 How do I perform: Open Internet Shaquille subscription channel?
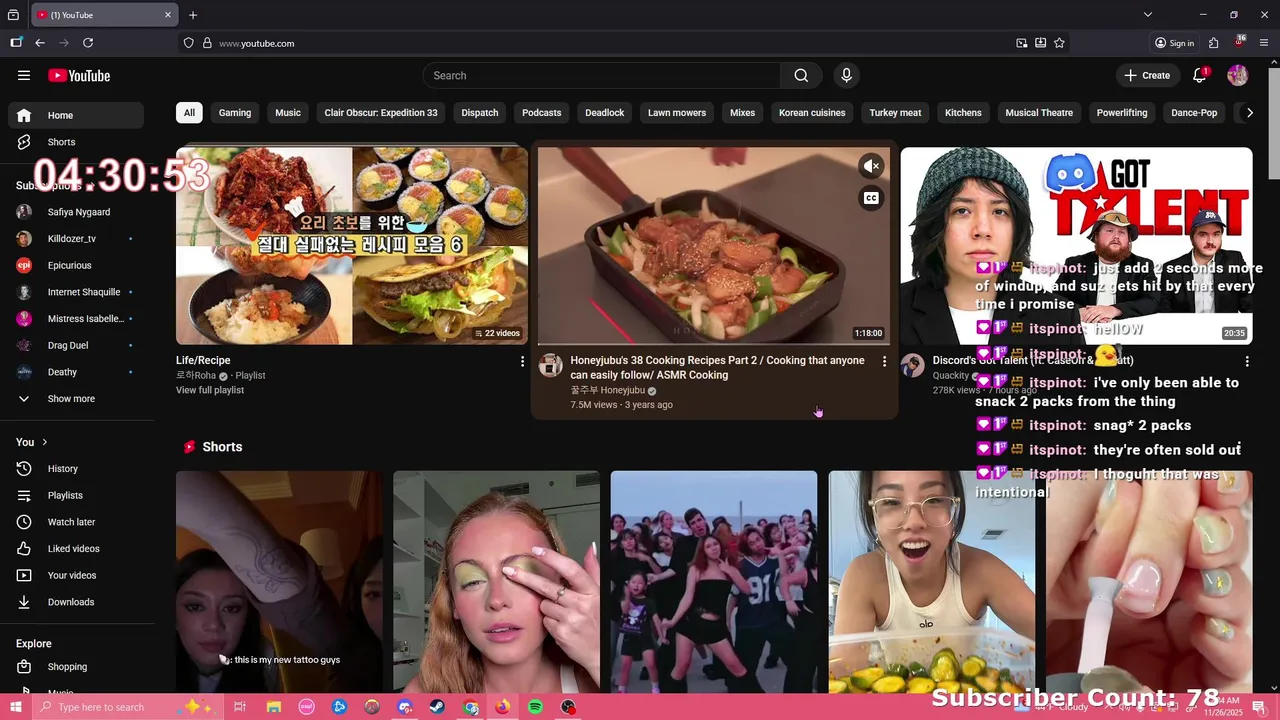(76, 292)
